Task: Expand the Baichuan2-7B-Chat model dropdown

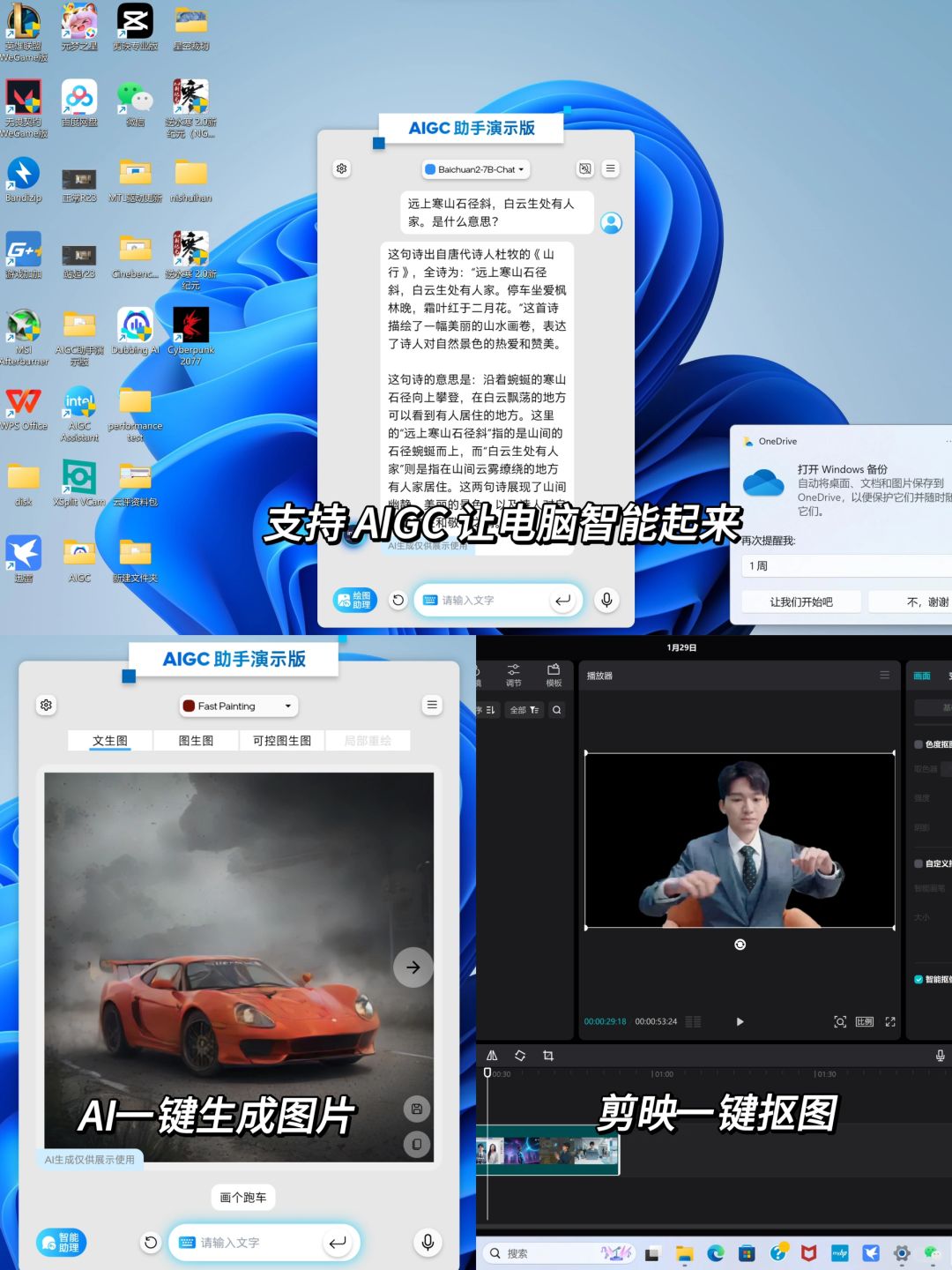Action: tap(476, 169)
